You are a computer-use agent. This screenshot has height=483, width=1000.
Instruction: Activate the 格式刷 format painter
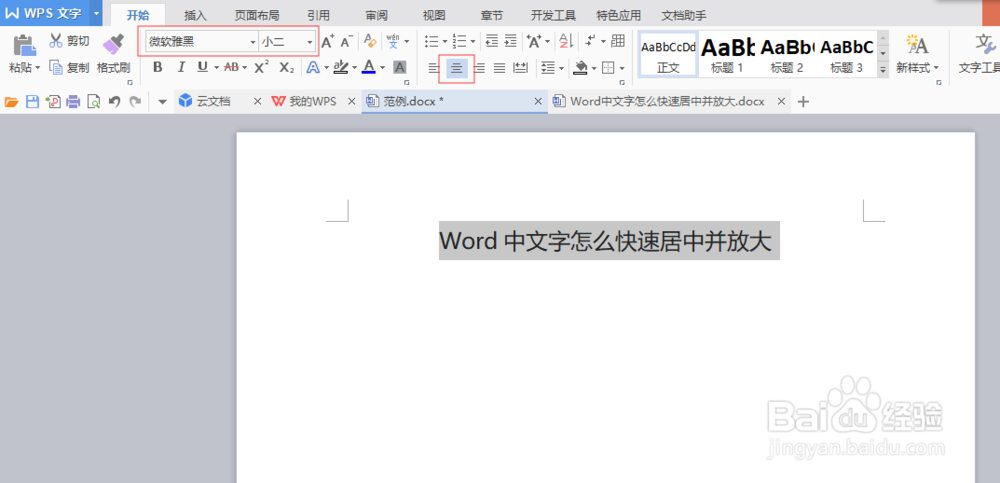click(114, 54)
